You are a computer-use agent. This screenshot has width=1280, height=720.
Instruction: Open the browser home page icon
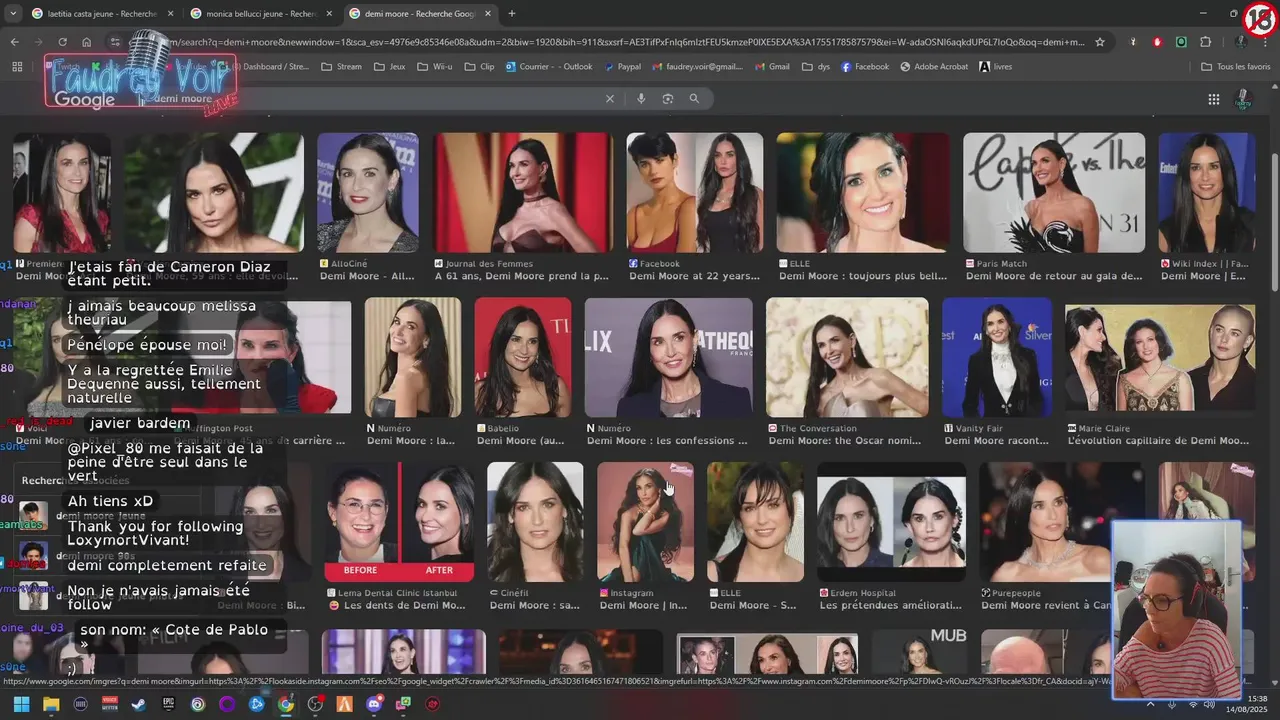[87, 42]
